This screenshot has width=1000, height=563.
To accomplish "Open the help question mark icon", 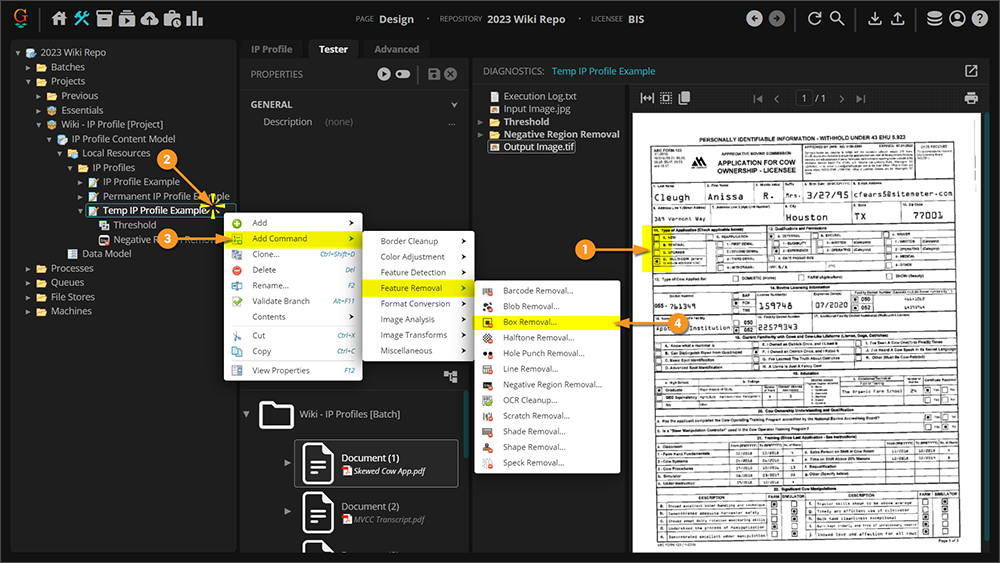I will tap(980, 18).
